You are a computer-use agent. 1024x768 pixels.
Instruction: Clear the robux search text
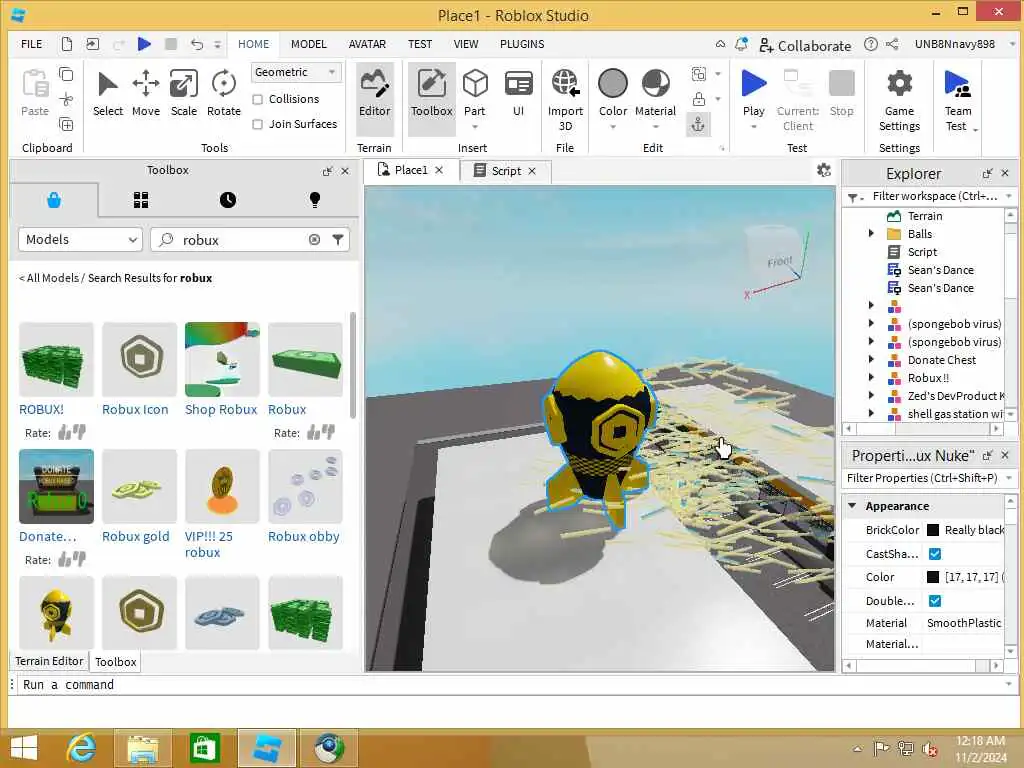[x=314, y=240]
